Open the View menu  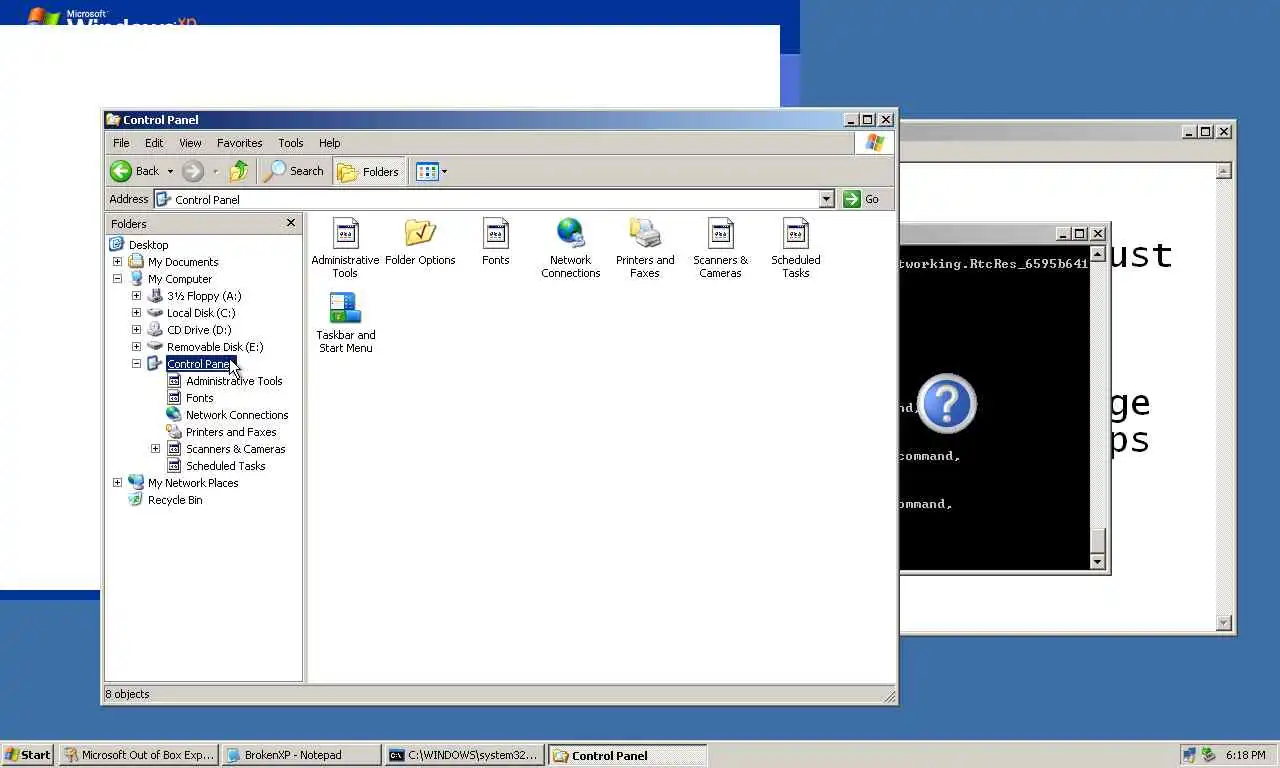(x=190, y=143)
